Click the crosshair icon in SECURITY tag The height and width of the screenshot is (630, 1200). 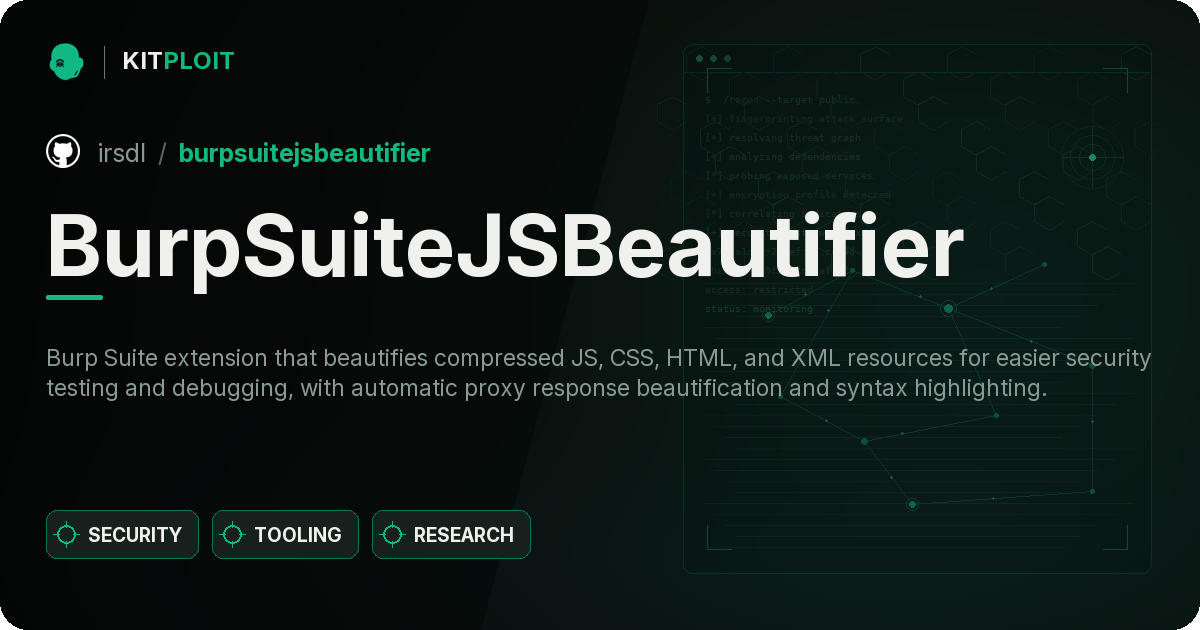pyautogui.click(x=67, y=535)
